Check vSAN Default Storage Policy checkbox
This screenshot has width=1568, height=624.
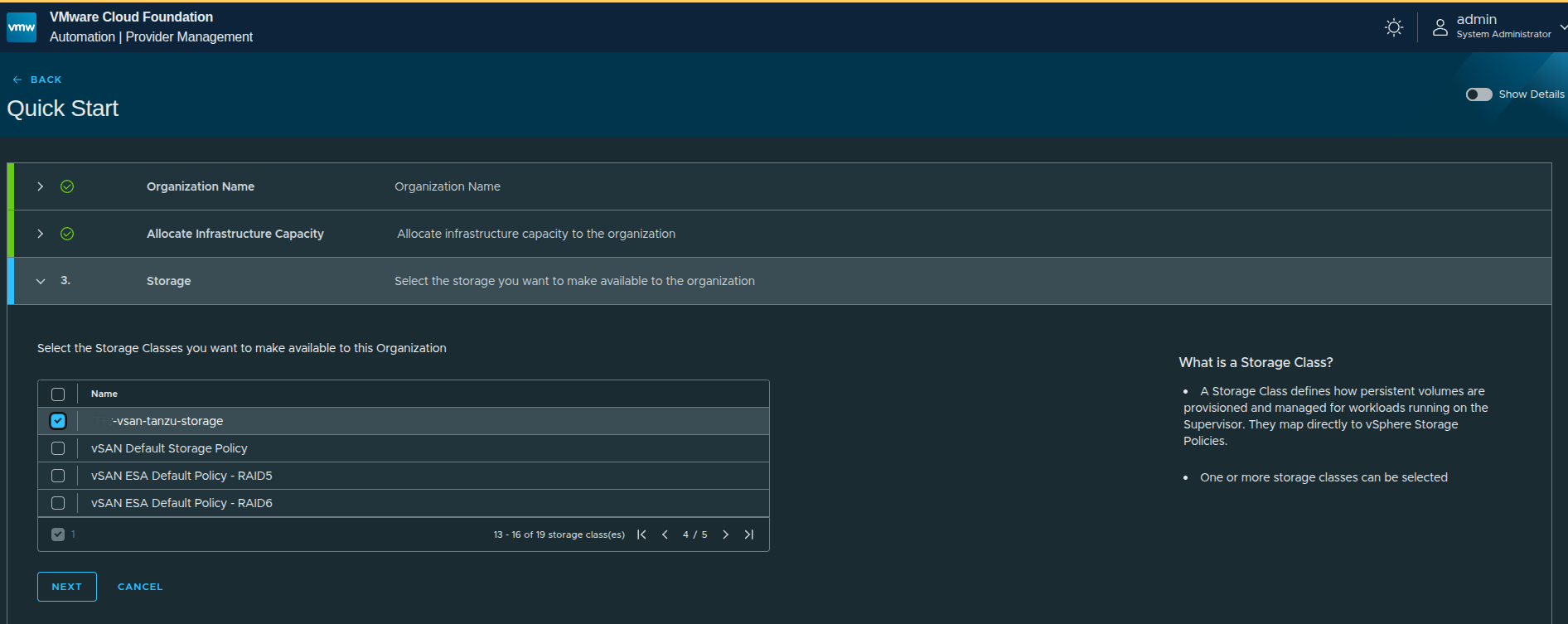(58, 448)
